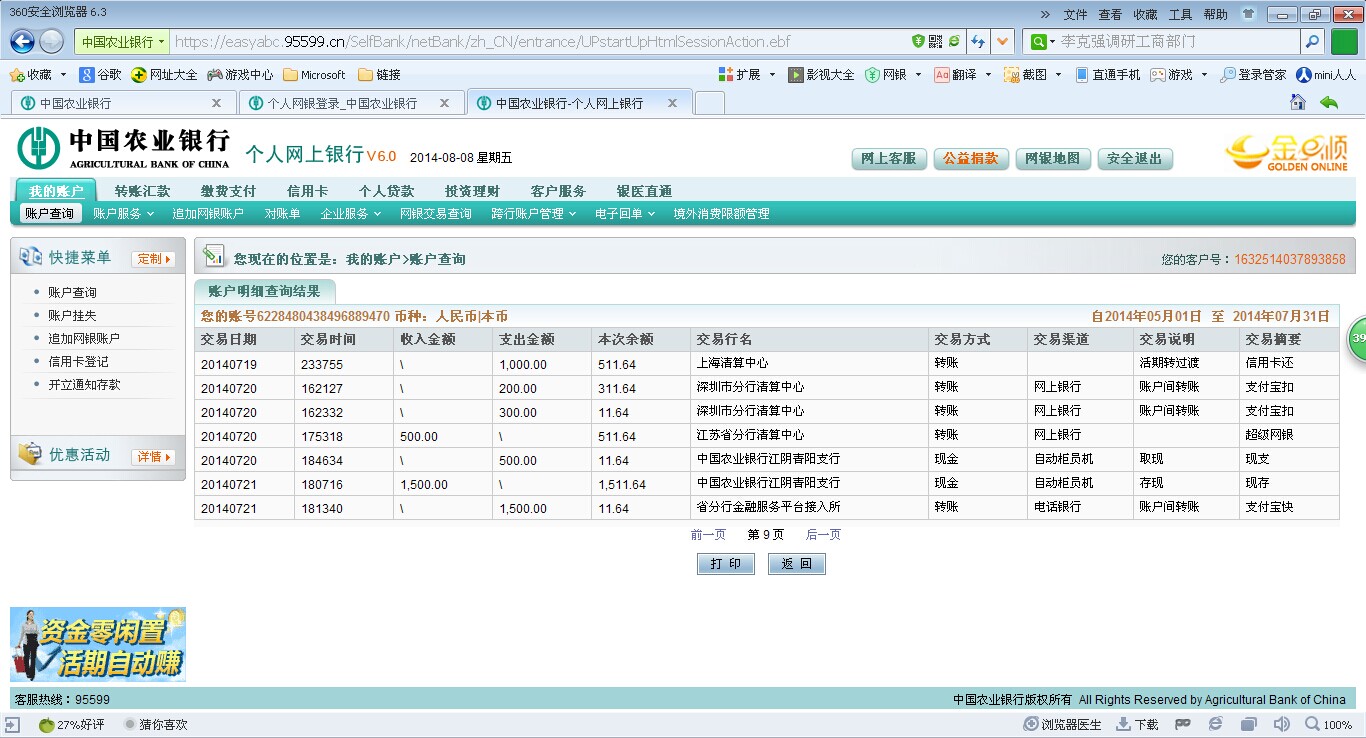Screen dimensions: 1366x738
Task: Open the 截图 screenshot tool
Action: (1025, 75)
